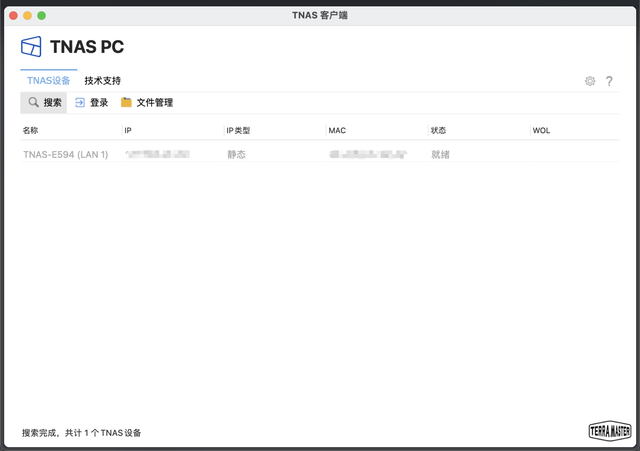Click the blue login arrow icon

click(x=80, y=102)
